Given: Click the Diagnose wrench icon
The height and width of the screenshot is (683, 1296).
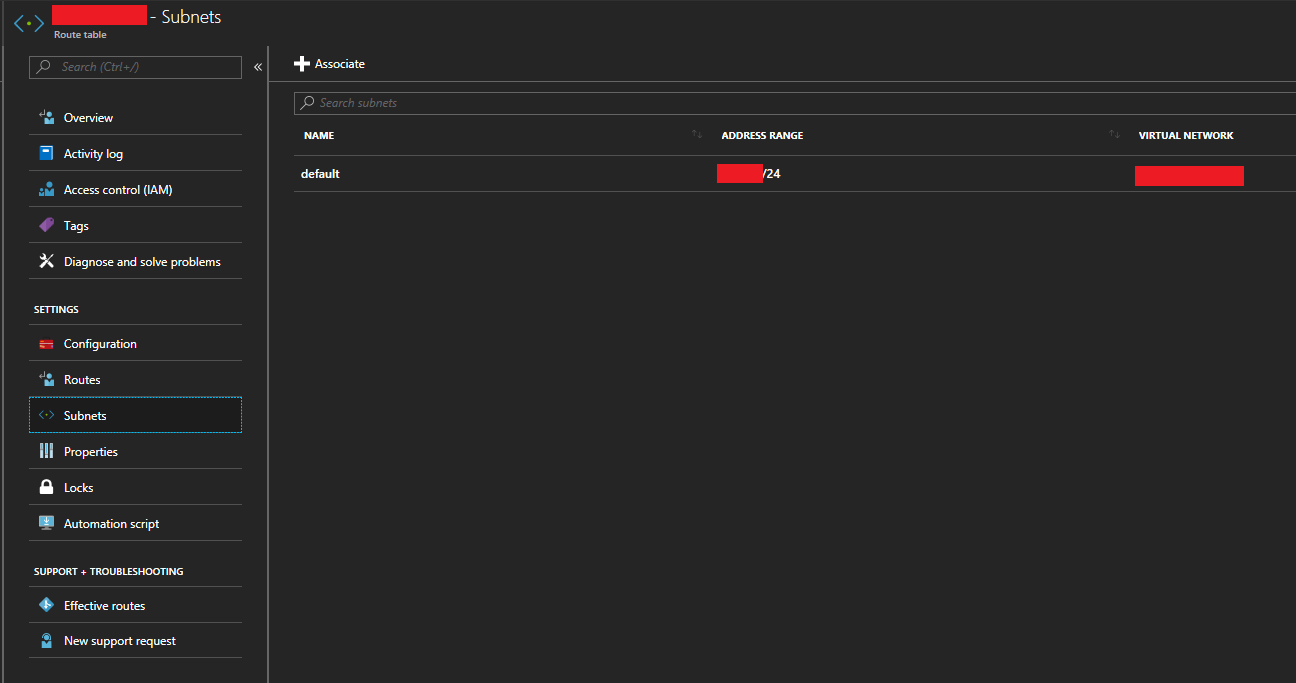Looking at the screenshot, I should 46,261.
